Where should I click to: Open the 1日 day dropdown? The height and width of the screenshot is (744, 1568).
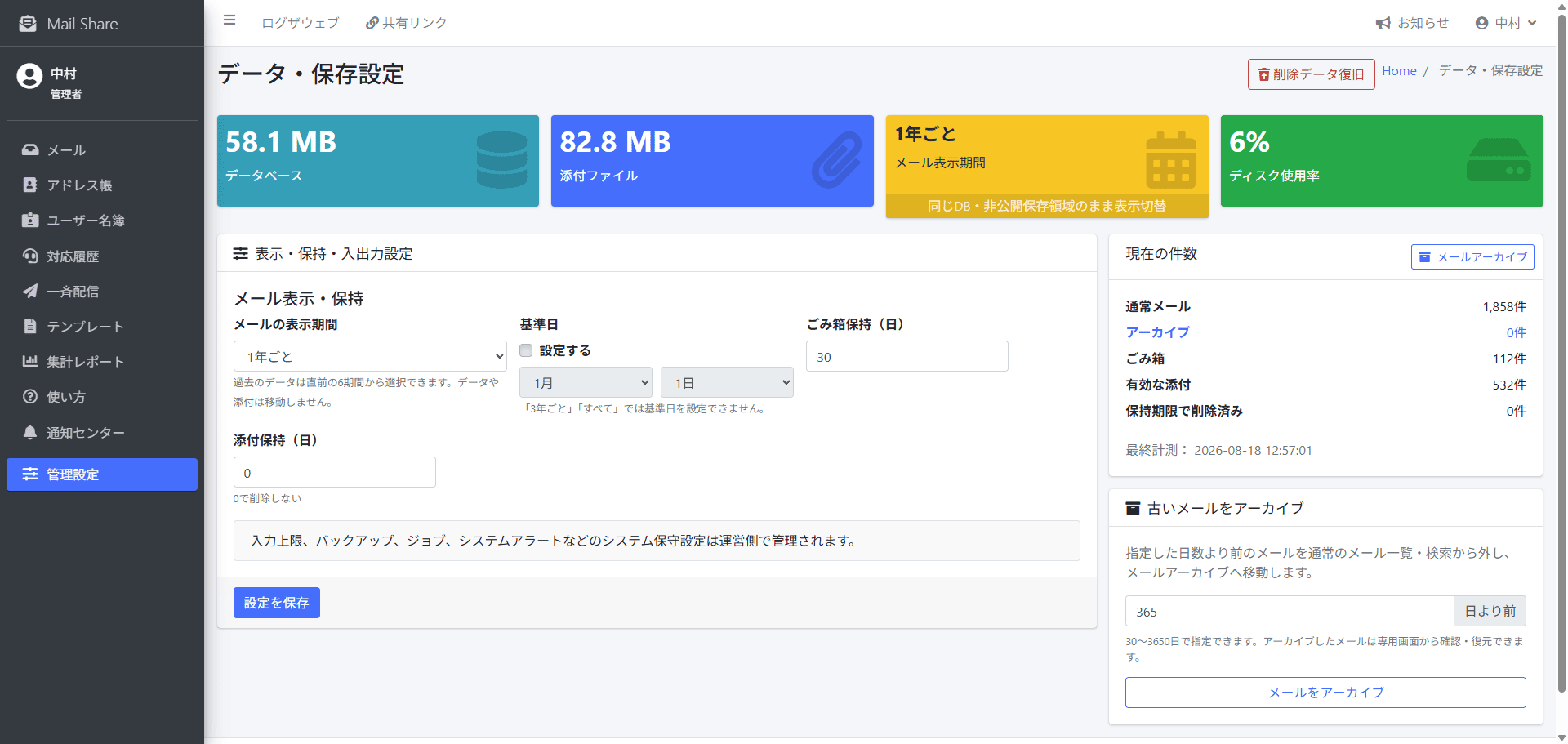(x=727, y=382)
